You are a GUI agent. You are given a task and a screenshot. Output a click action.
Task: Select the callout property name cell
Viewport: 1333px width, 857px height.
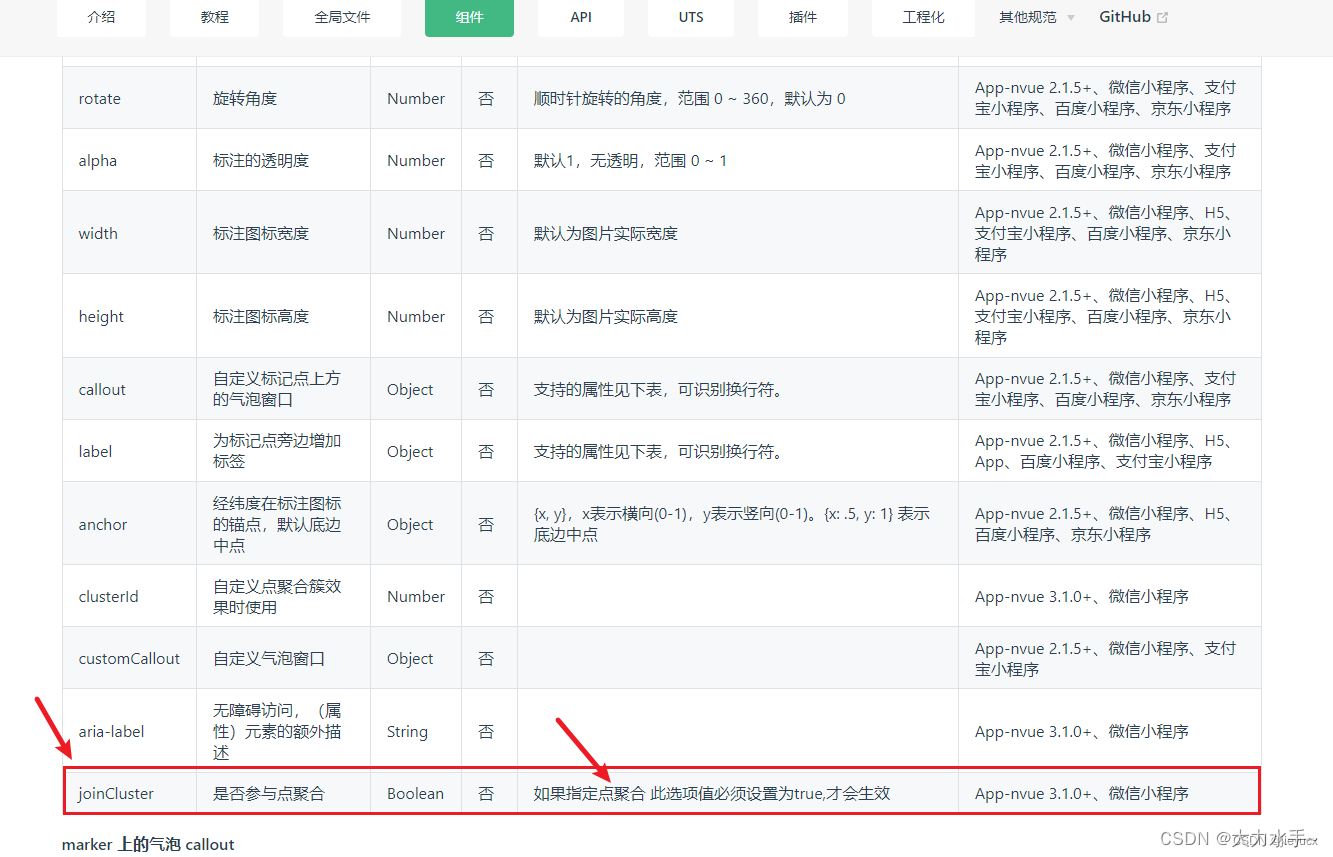pyautogui.click(x=130, y=389)
